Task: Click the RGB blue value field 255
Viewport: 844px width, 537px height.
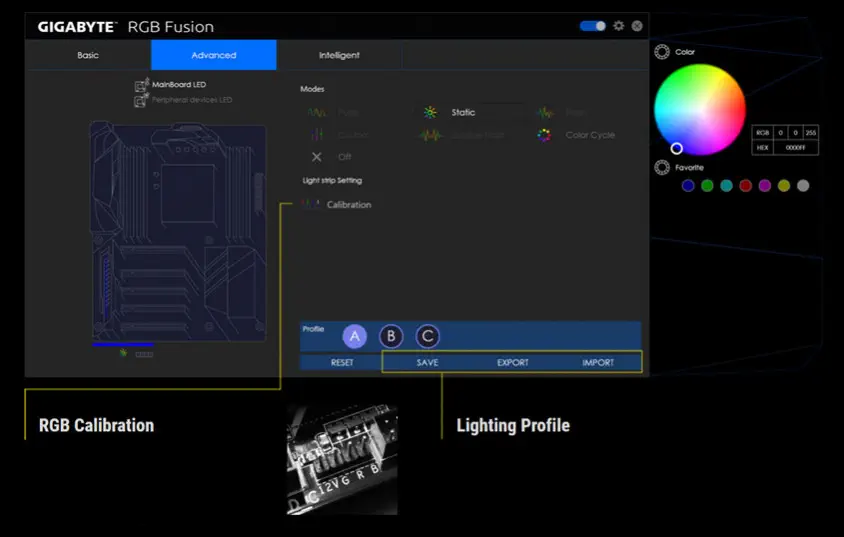Action: [x=811, y=132]
